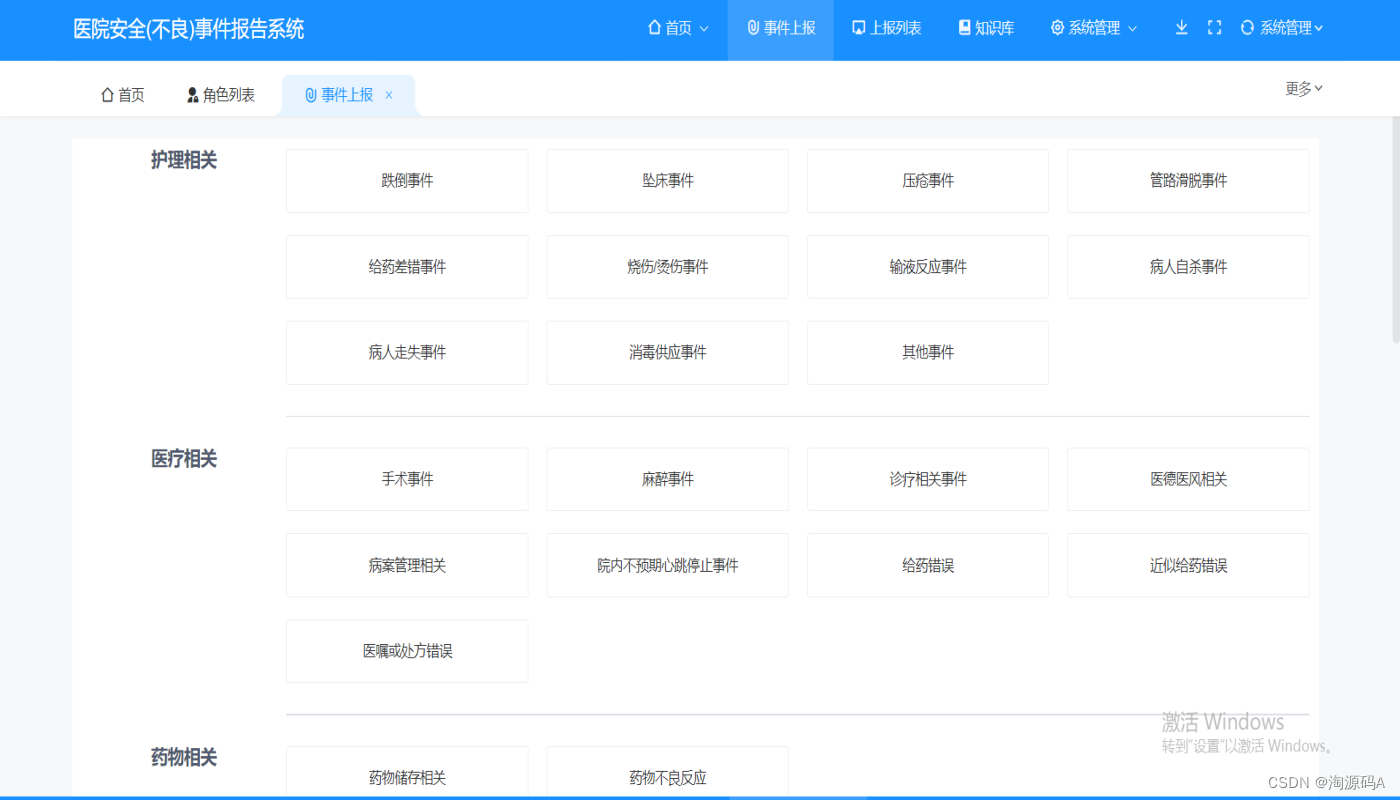1400x800 pixels.
Task: Expand the 系统管理 menu chevron
Action: point(1133,29)
